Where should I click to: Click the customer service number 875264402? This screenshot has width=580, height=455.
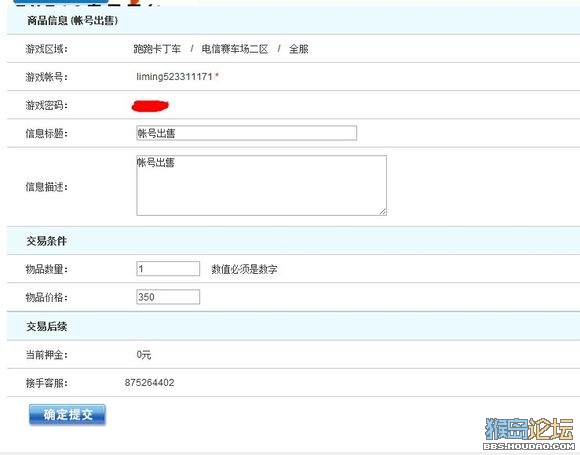click(x=149, y=382)
